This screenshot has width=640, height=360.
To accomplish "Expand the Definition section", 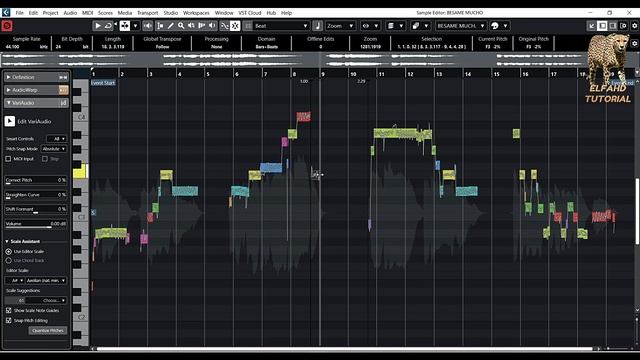I will 8,77.
